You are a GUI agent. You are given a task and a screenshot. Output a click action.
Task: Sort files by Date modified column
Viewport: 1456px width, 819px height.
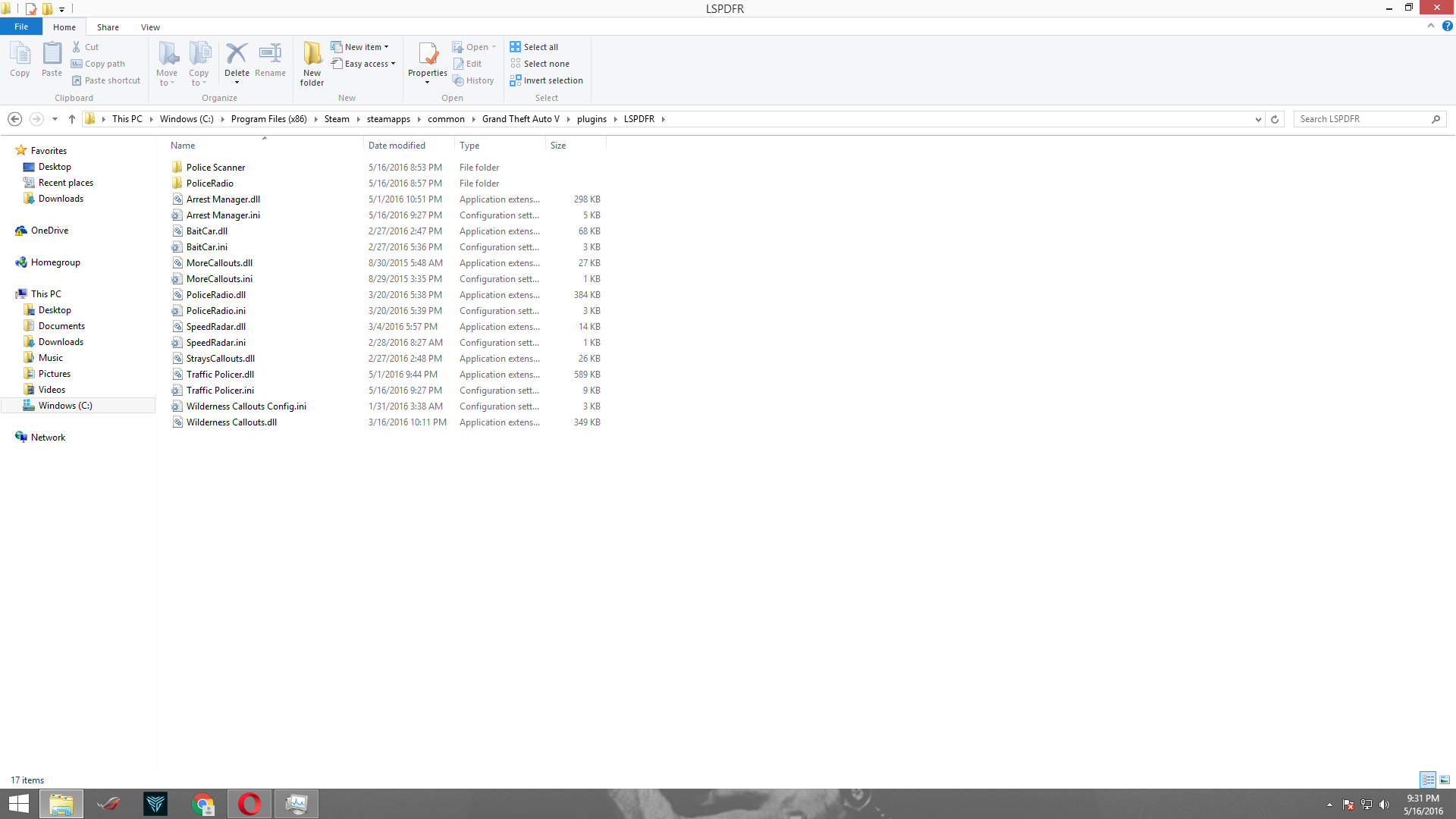click(397, 146)
